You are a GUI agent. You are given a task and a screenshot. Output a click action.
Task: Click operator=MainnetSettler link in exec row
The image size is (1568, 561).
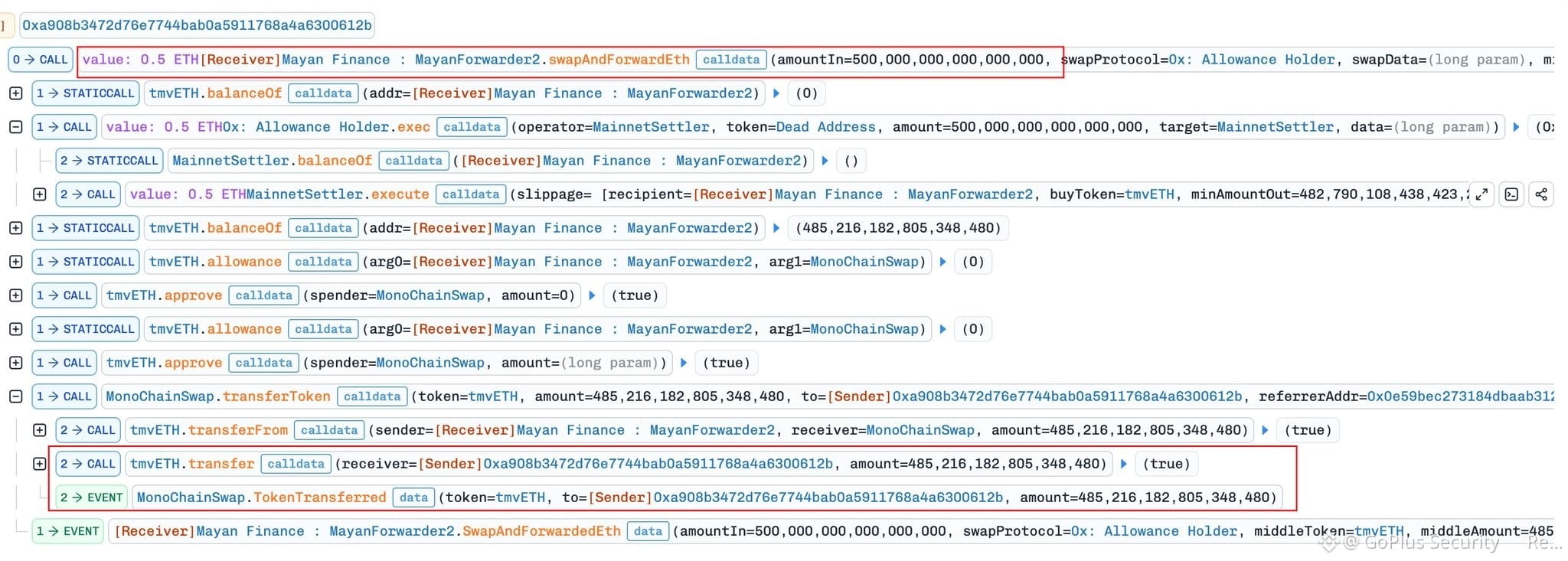[x=652, y=127]
